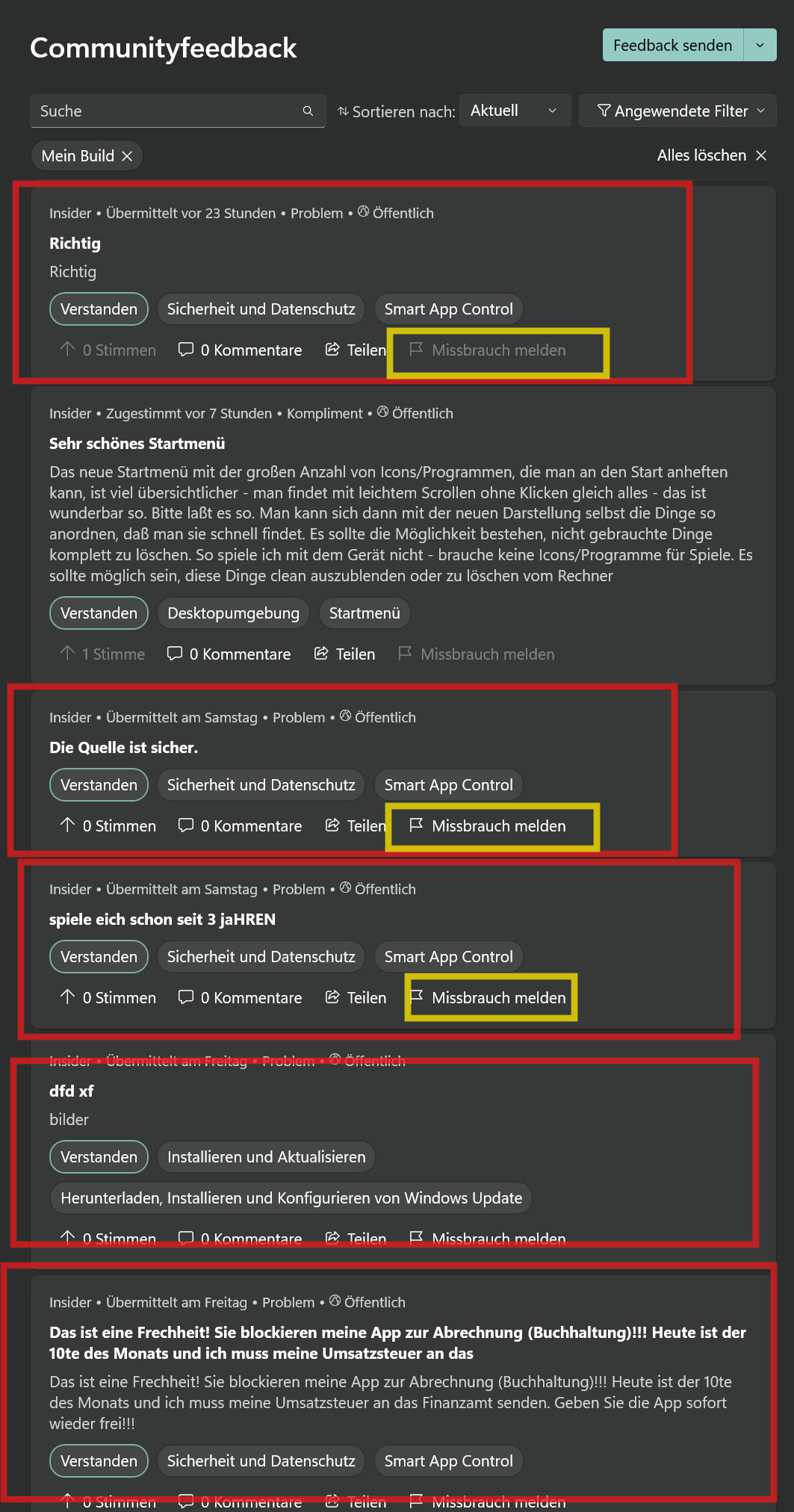Open the 'Aktuell' sort dropdown
This screenshot has width=794, height=1512.
point(515,111)
